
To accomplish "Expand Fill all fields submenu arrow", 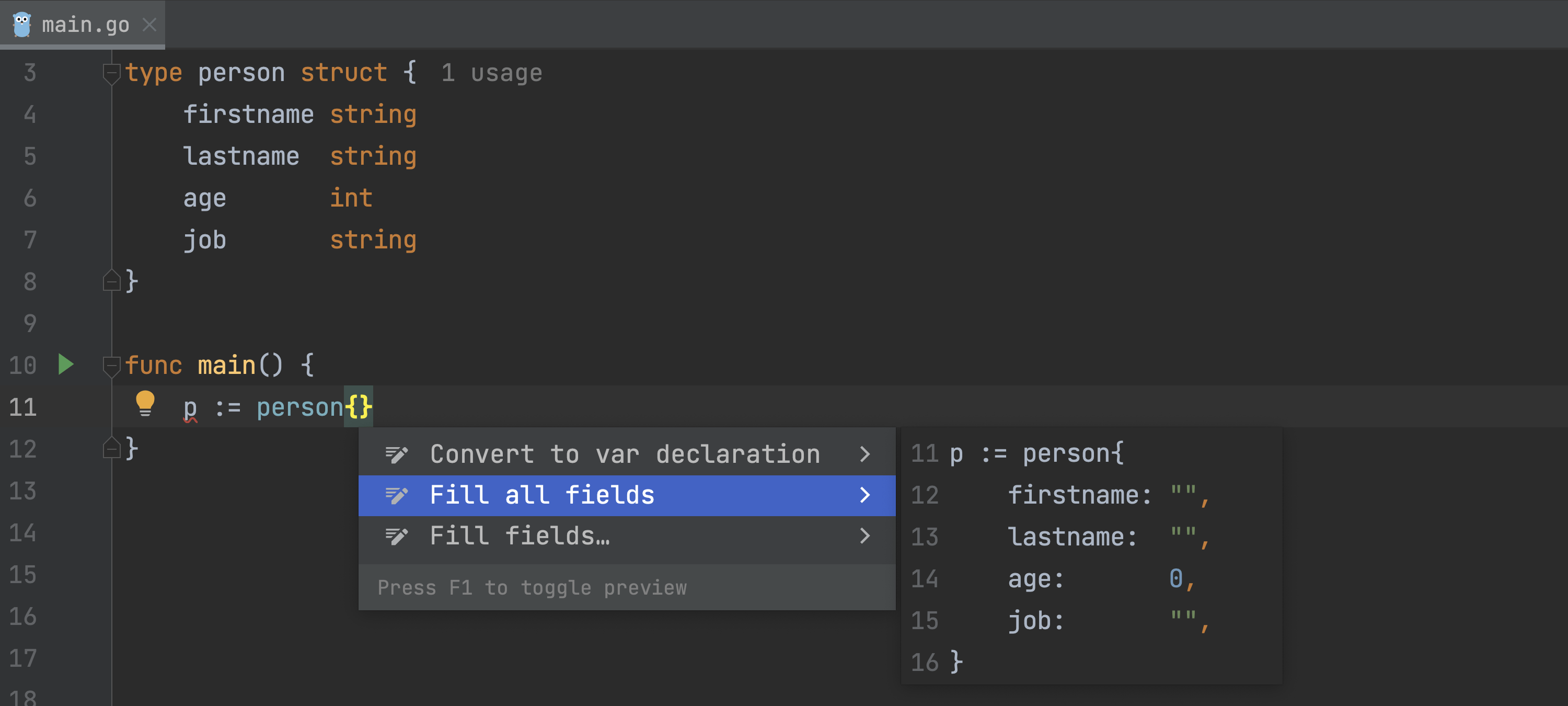I will [x=864, y=495].
